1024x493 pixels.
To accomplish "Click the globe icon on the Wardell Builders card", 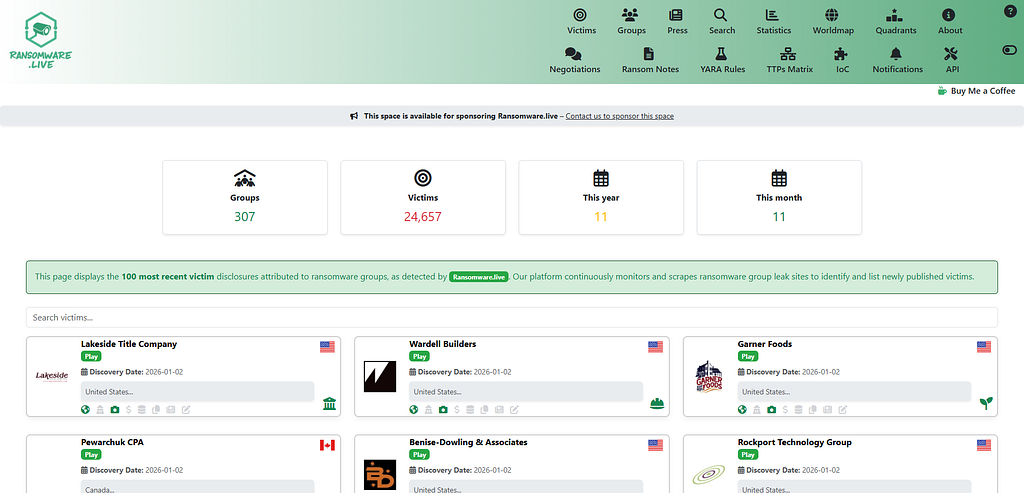I will point(413,410).
